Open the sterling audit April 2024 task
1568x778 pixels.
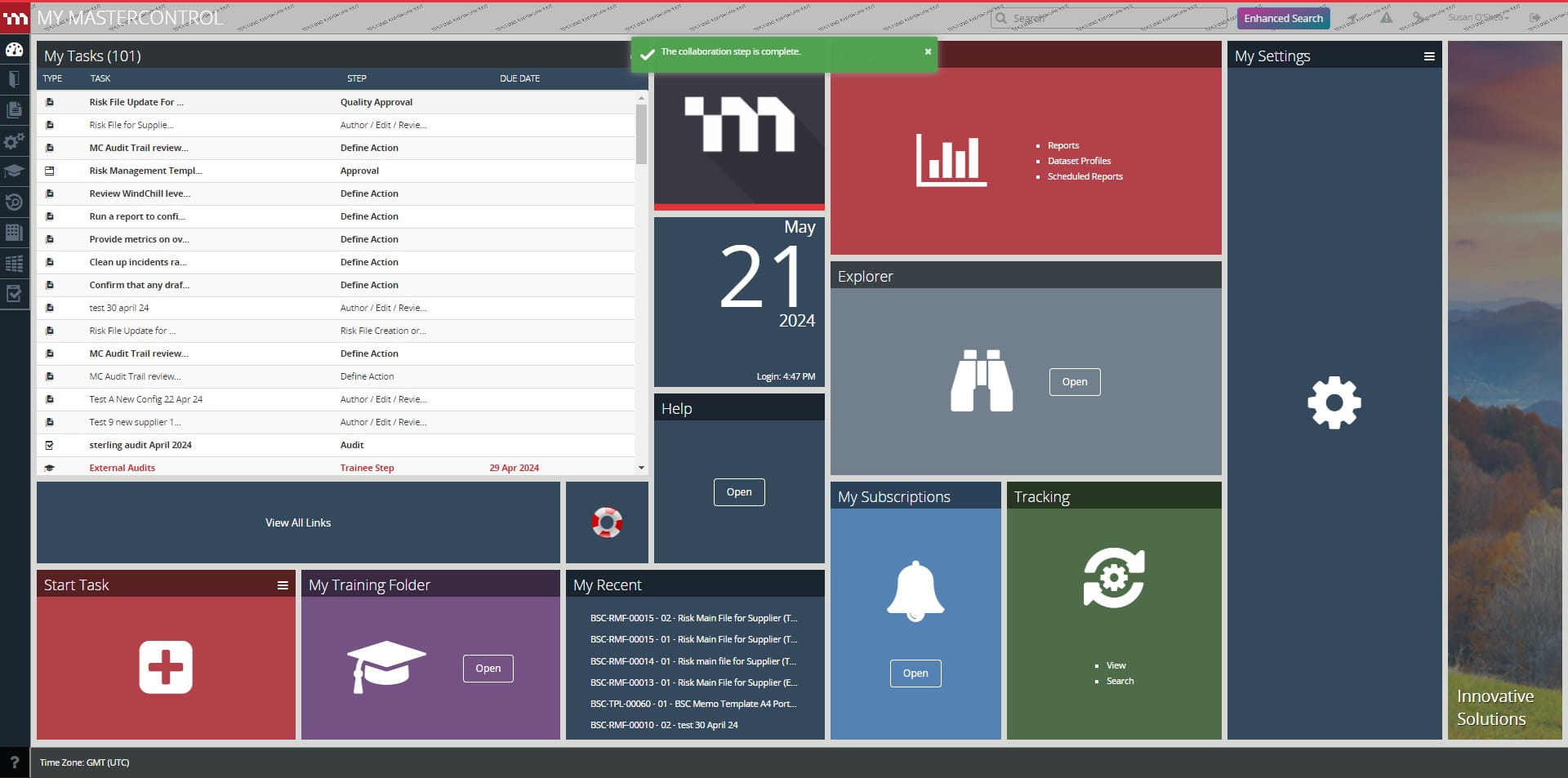pos(140,445)
